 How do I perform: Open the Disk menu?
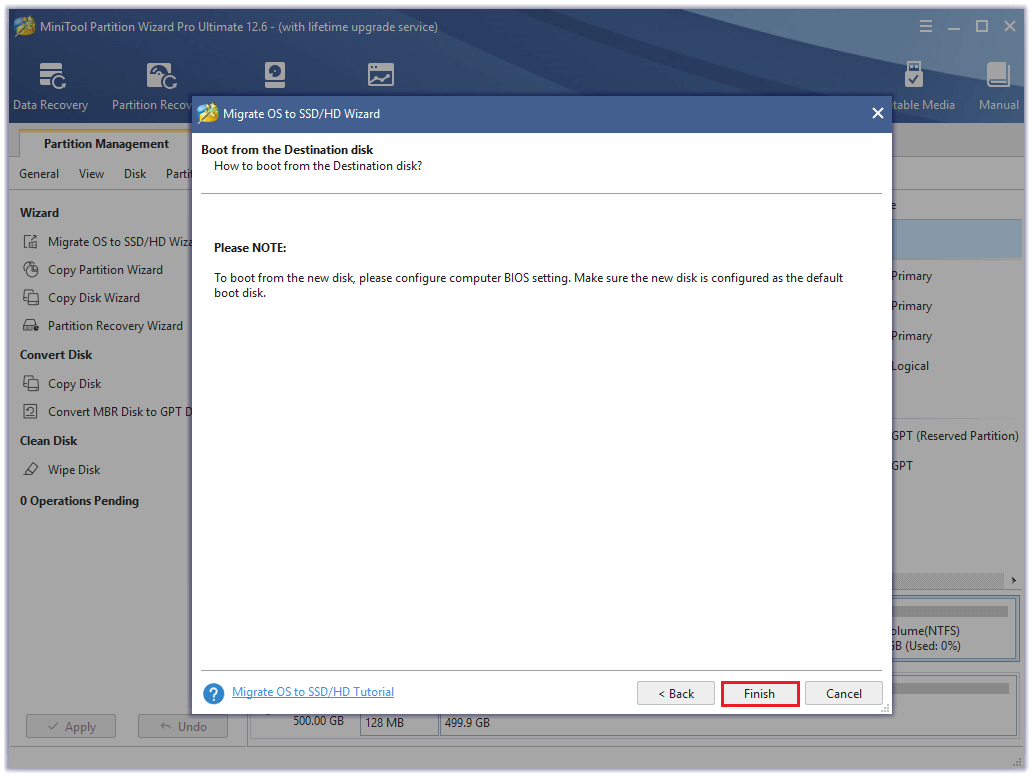135,174
